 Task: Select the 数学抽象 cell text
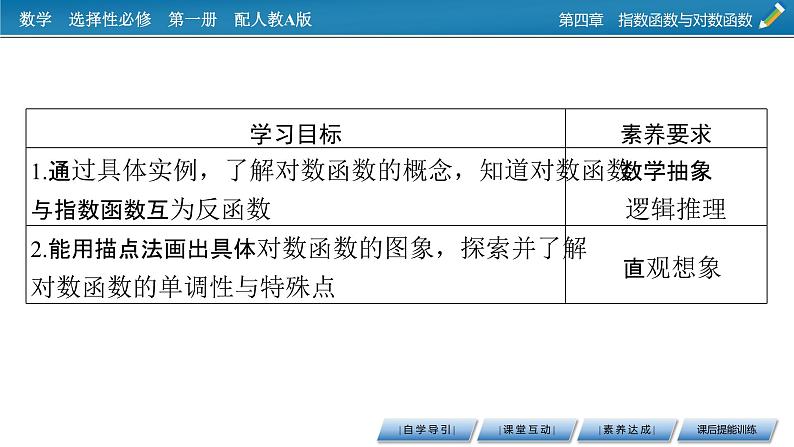tap(667, 171)
